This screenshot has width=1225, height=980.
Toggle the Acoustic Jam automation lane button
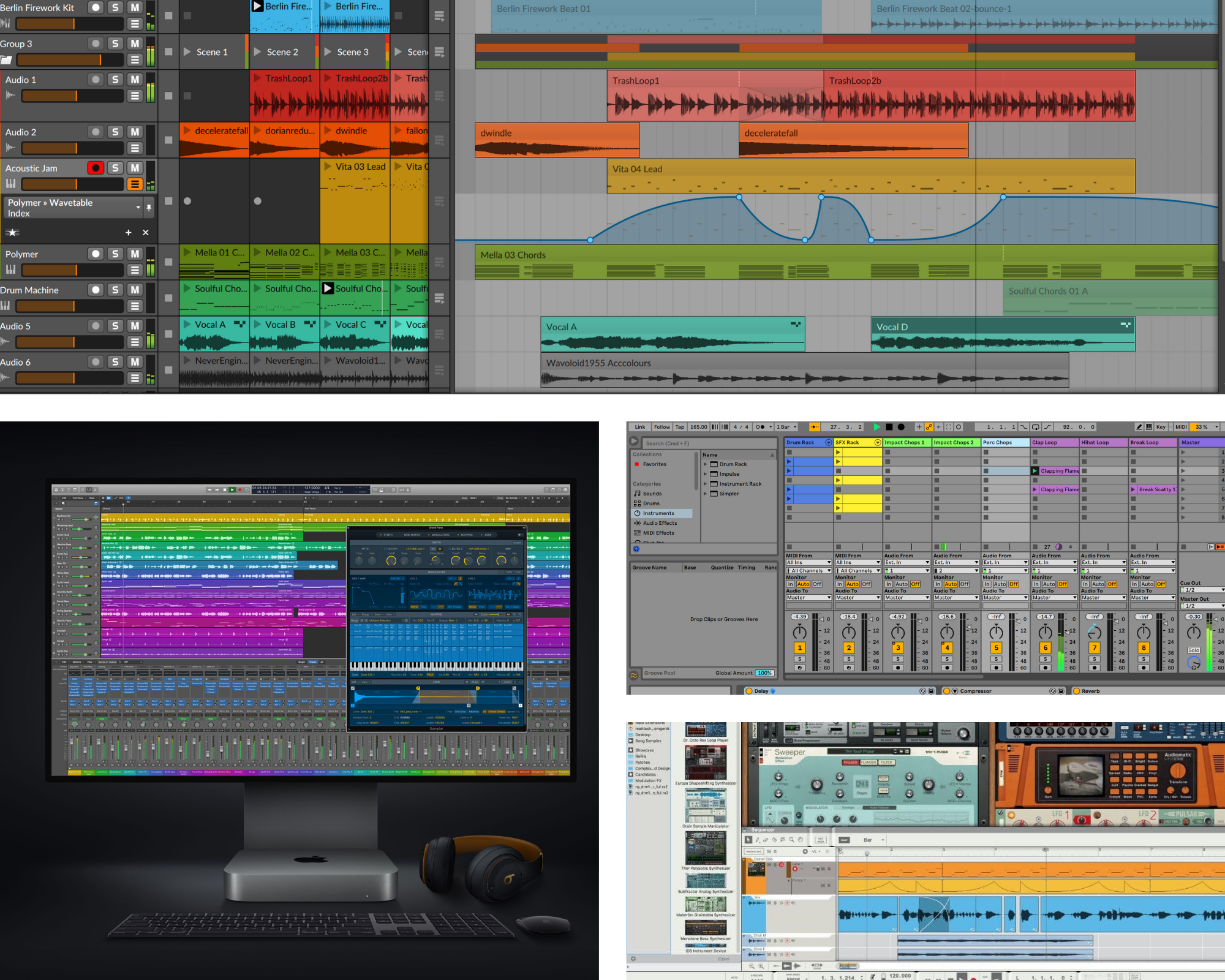(x=135, y=184)
